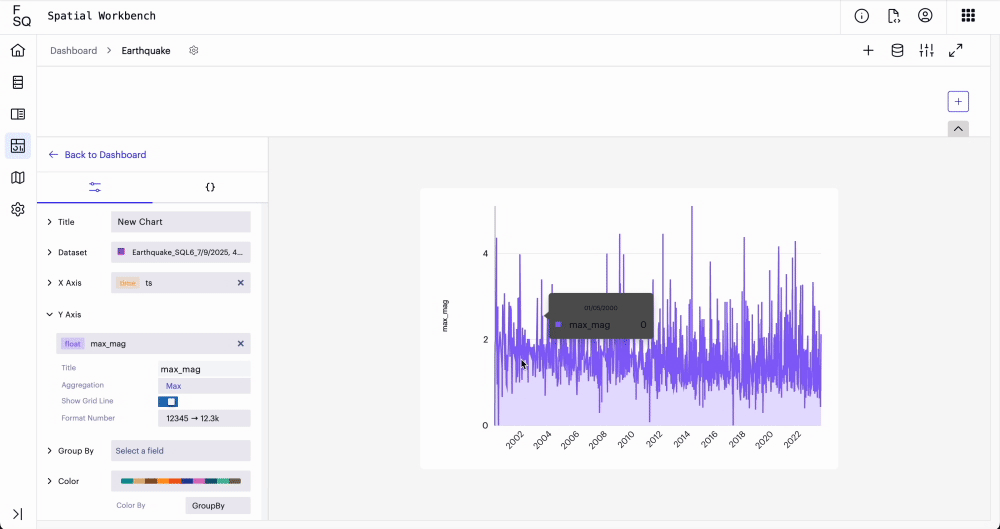Toggle Show Grid Line switch
Image resolution: width=1000 pixels, height=529 pixels.
pyautogui.click(x=168, y=401)
